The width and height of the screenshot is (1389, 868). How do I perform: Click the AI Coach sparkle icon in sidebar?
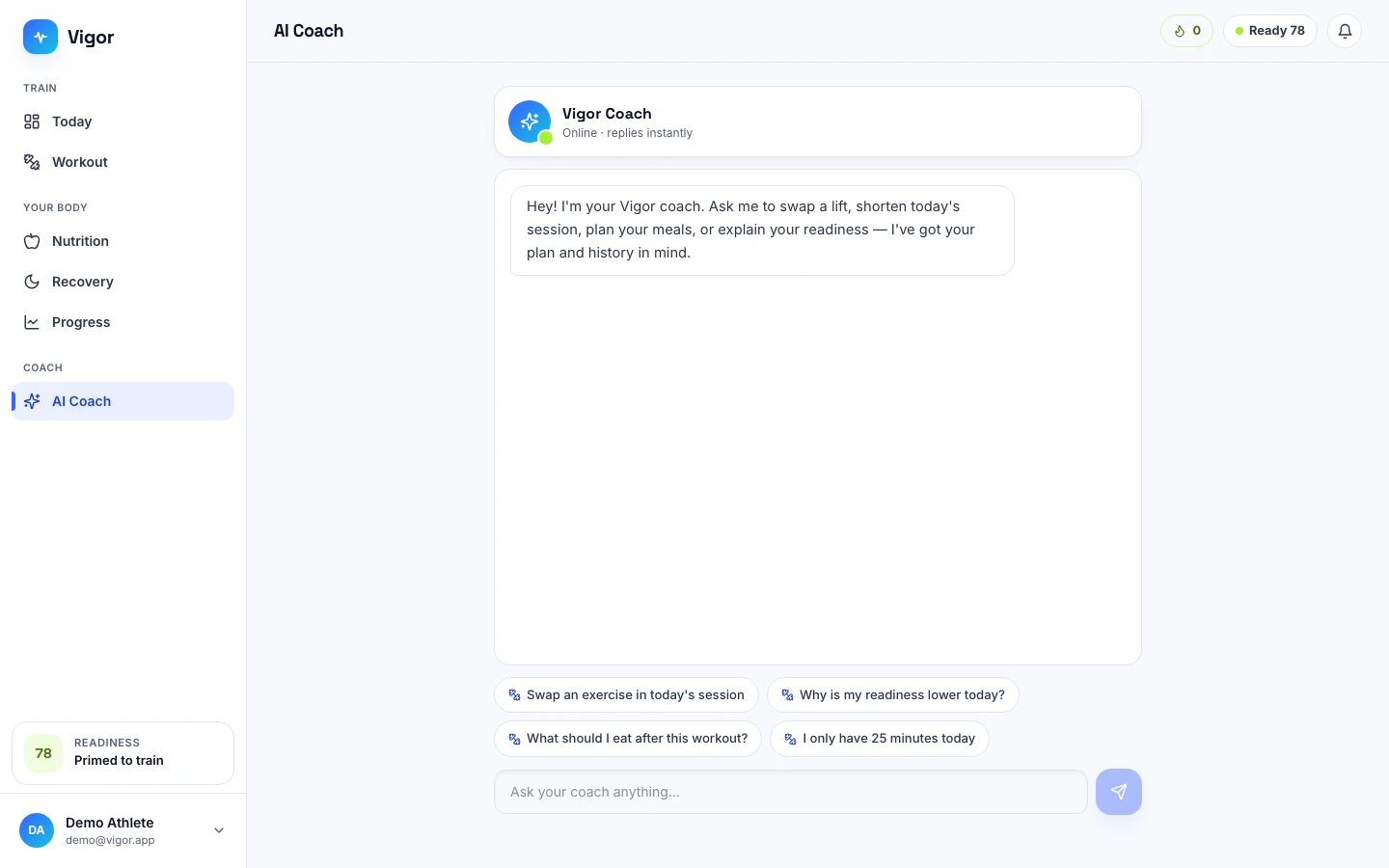(x=32, y=401)
